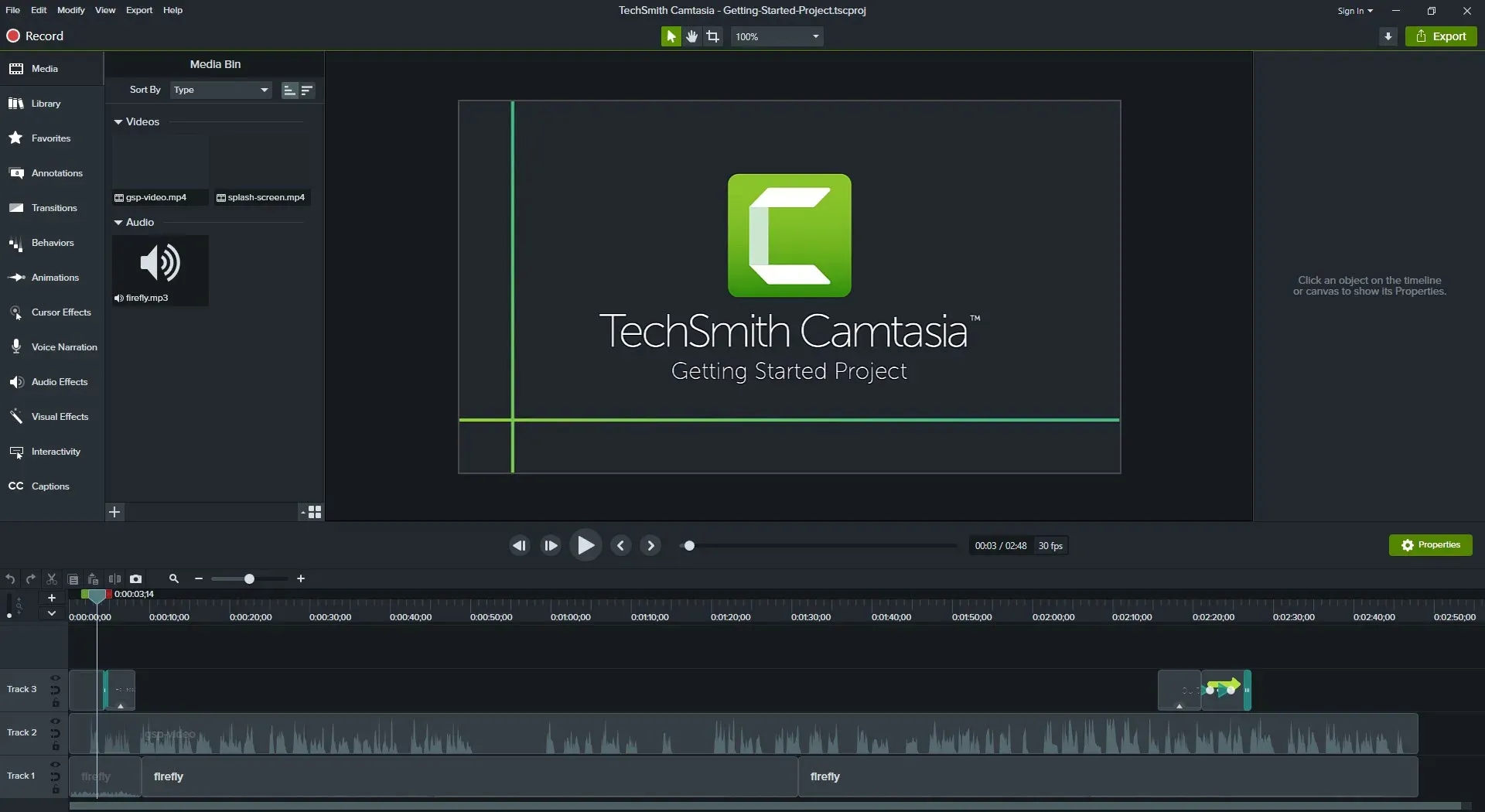Open the Transitions tab
This screenshot has height=812, width=1485.
tap(51, 208)
